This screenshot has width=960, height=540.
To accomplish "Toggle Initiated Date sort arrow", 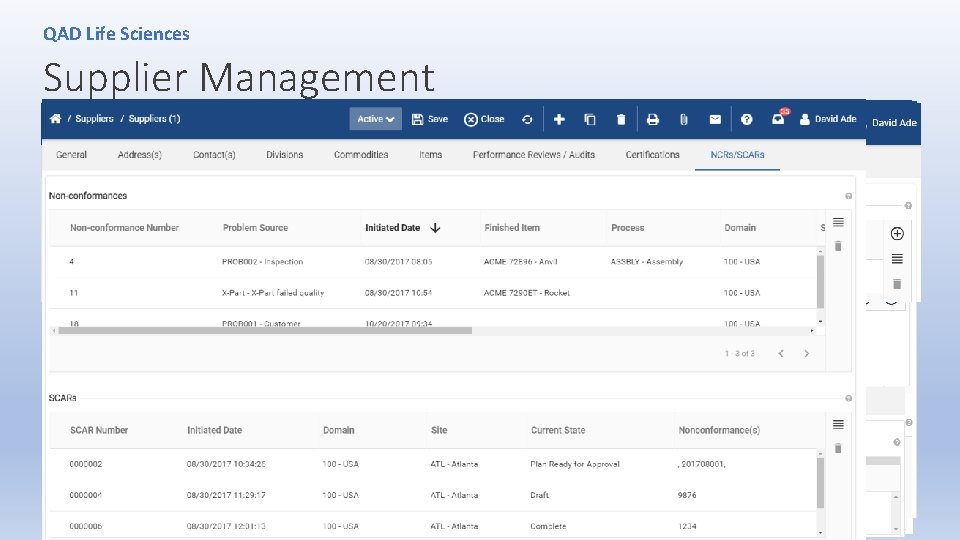I will click(435, 228).
